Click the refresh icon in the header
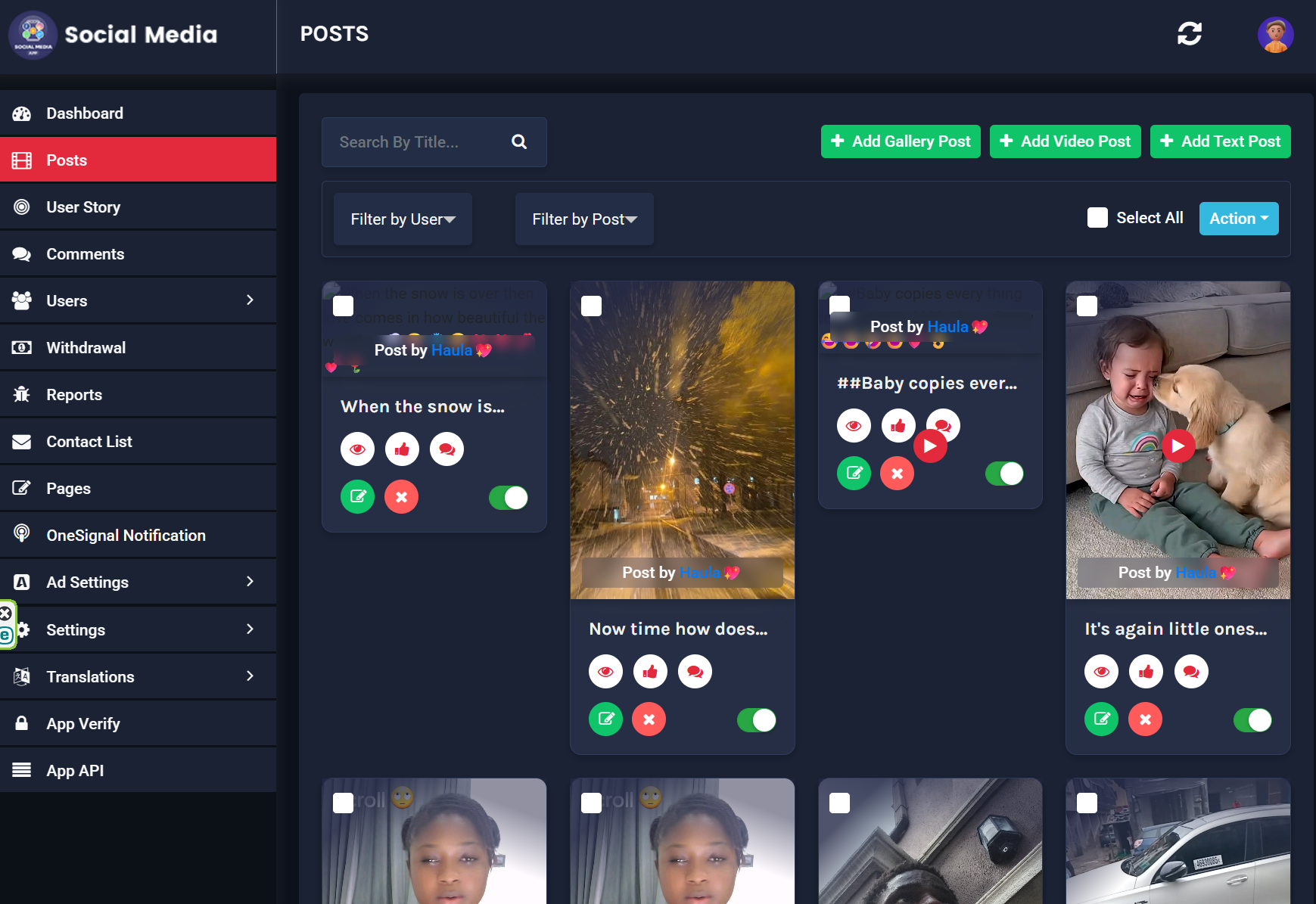 point(1189,34)
